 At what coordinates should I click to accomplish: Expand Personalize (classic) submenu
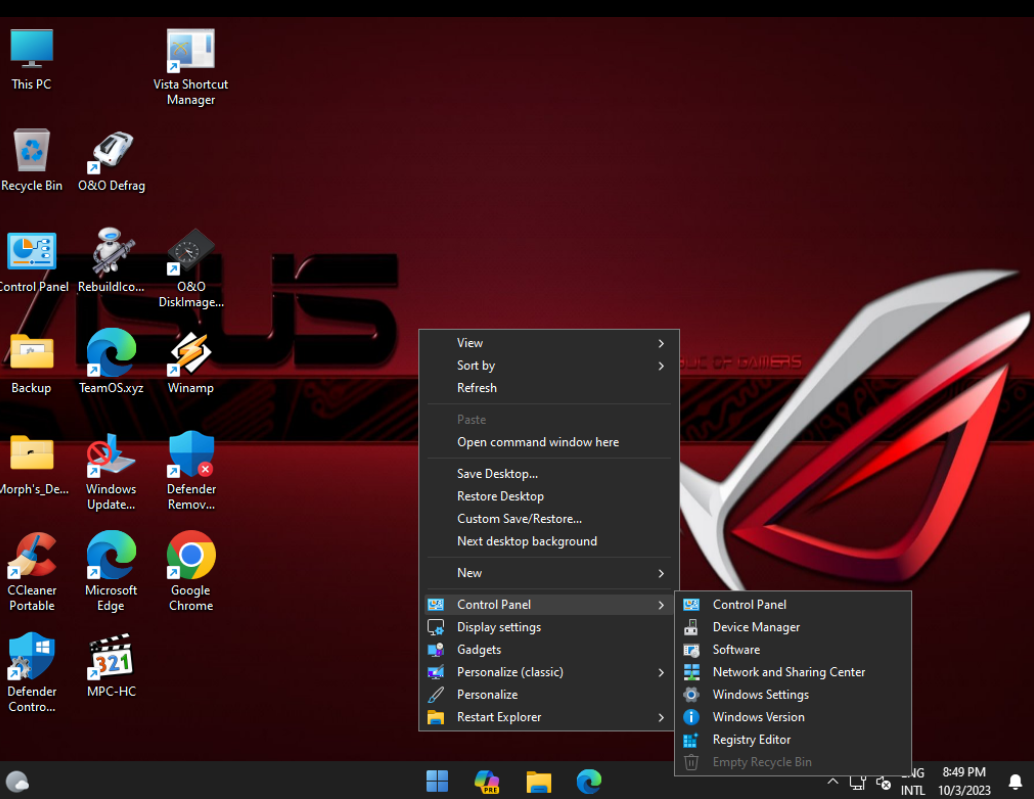click(x=549, y=672)
